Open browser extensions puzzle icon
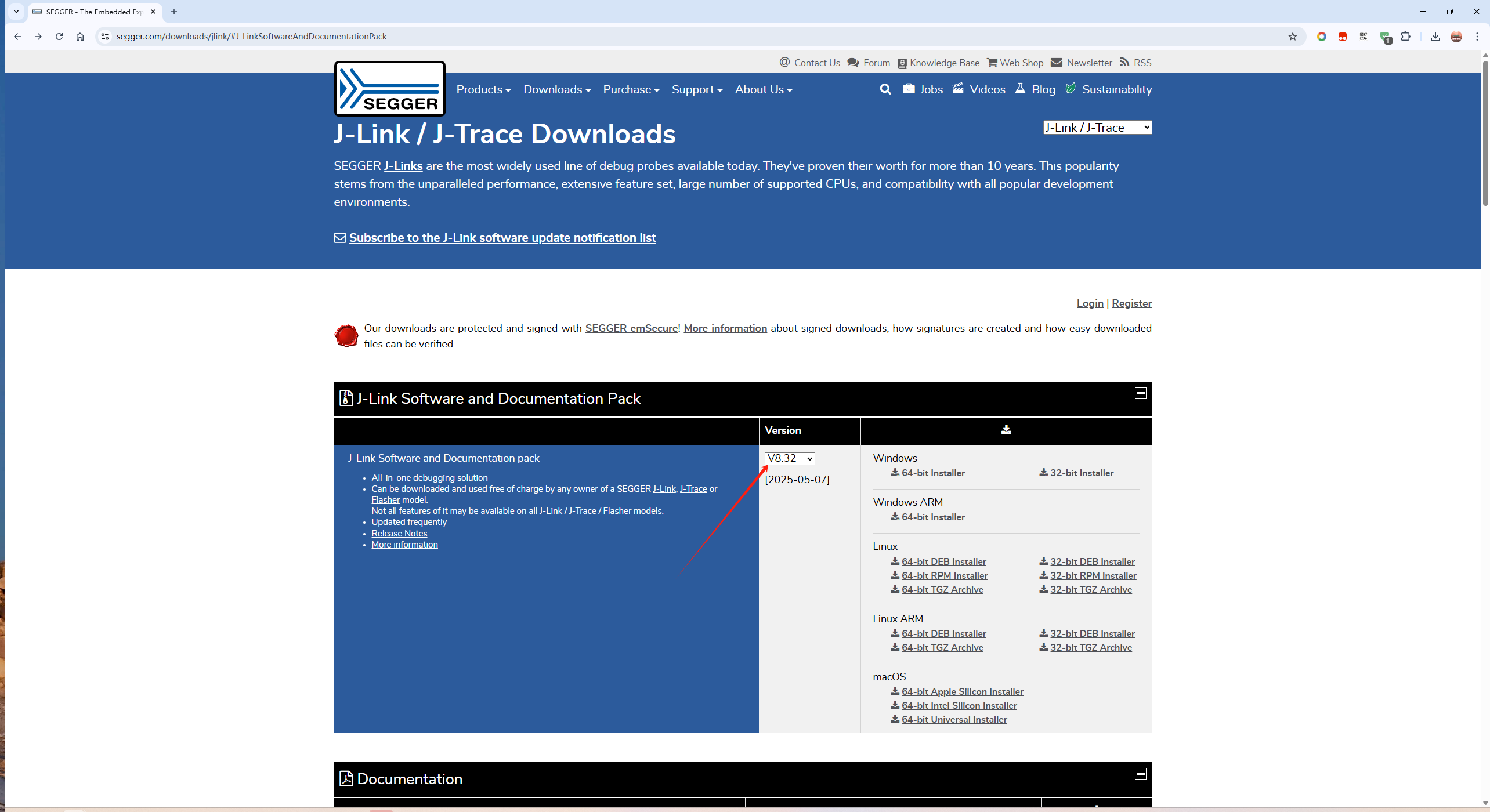The image size is (1490, 812). click(x=1405, y=37)
